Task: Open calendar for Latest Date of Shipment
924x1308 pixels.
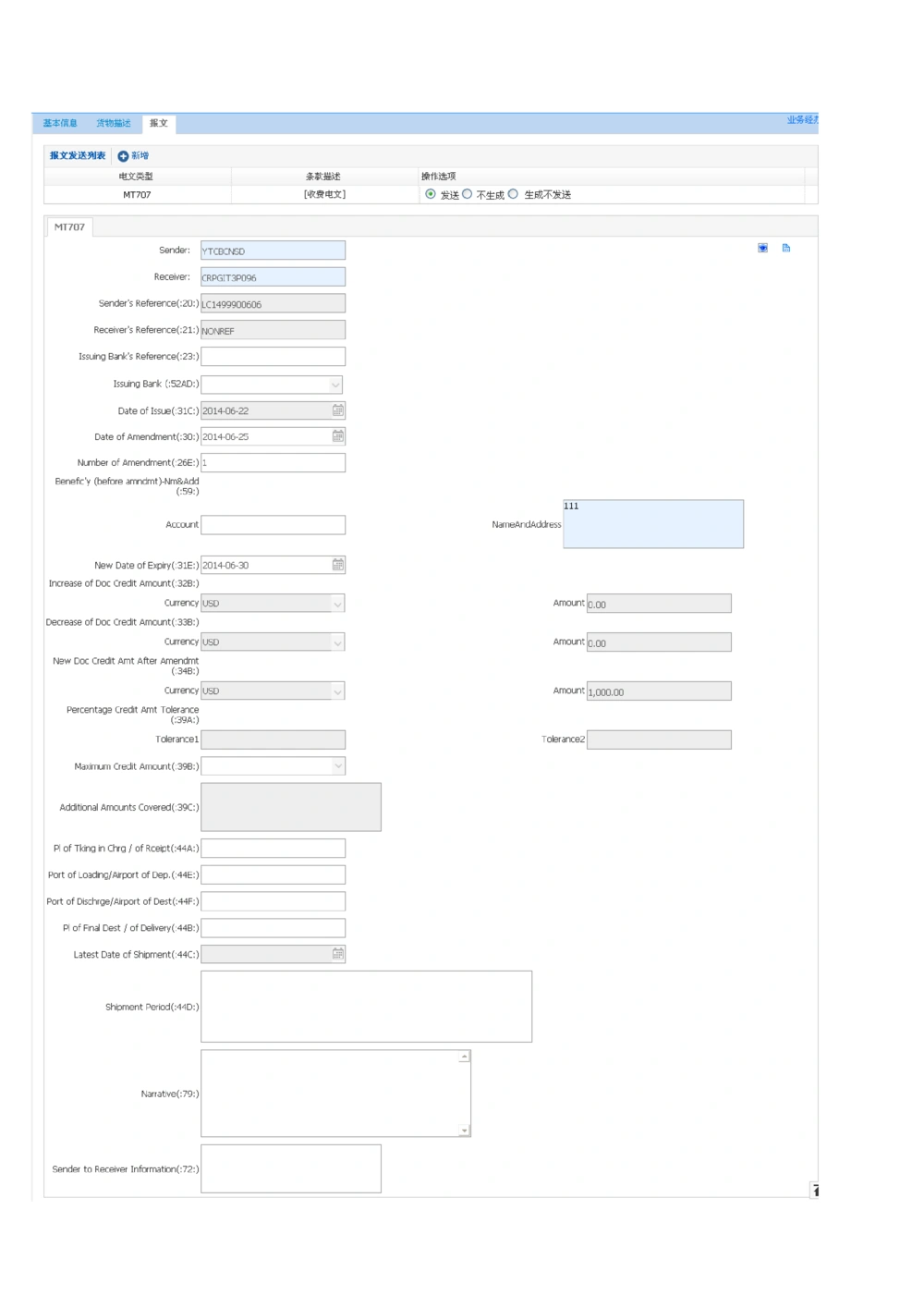Action: click(x=338, y=954)
